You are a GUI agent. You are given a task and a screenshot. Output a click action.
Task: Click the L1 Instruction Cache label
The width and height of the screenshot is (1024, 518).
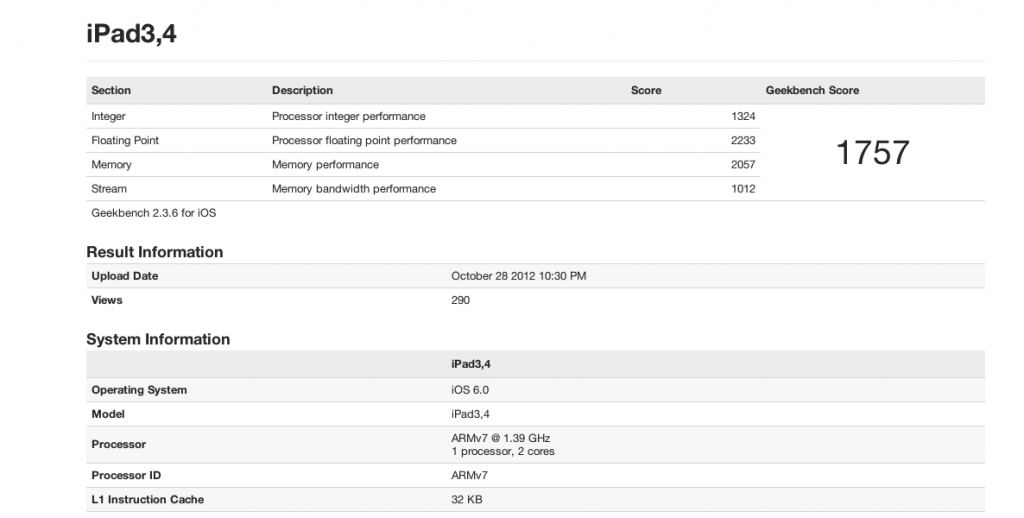[x=148, y=500]
